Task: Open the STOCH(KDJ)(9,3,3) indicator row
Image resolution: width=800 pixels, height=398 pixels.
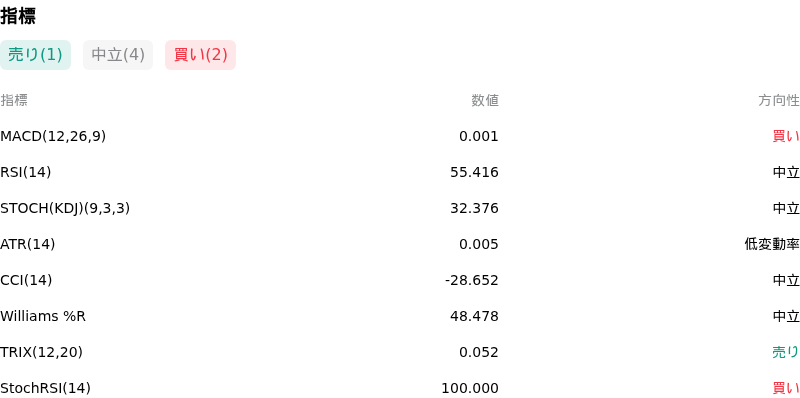Action: coord(400,208)
